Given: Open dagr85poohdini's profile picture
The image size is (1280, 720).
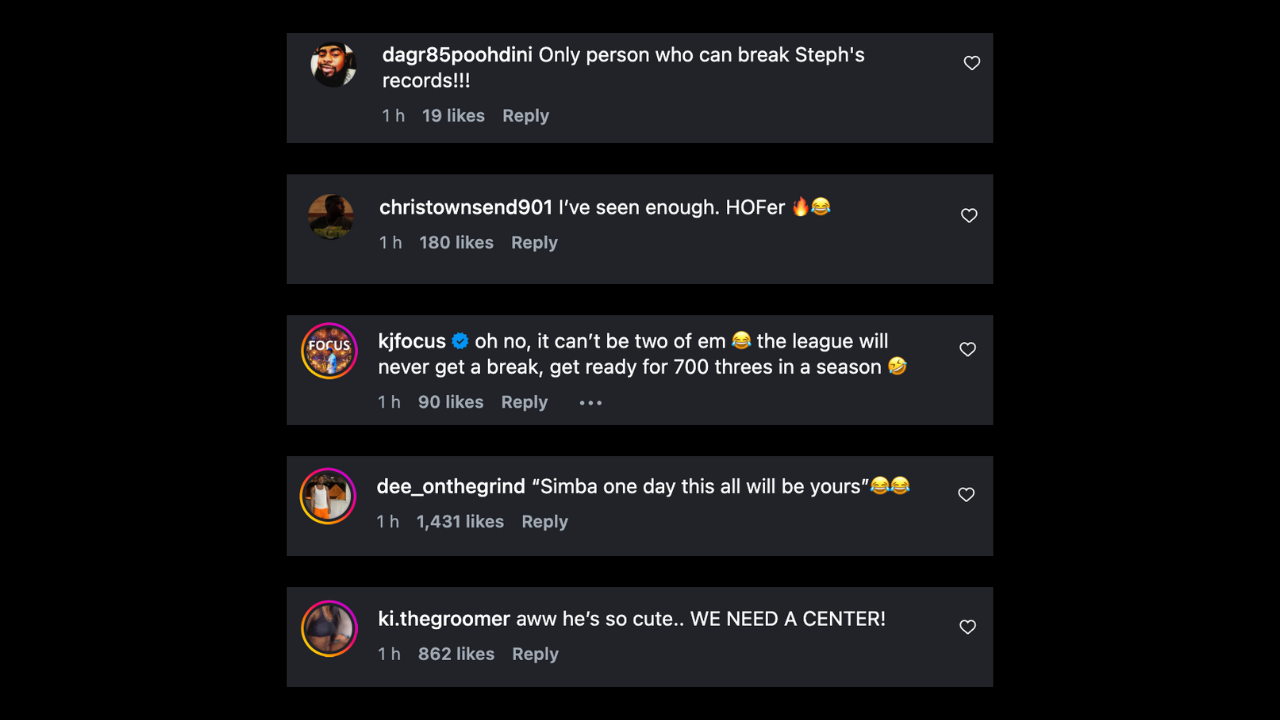Looking at the screenshot, I should [333, 62].
